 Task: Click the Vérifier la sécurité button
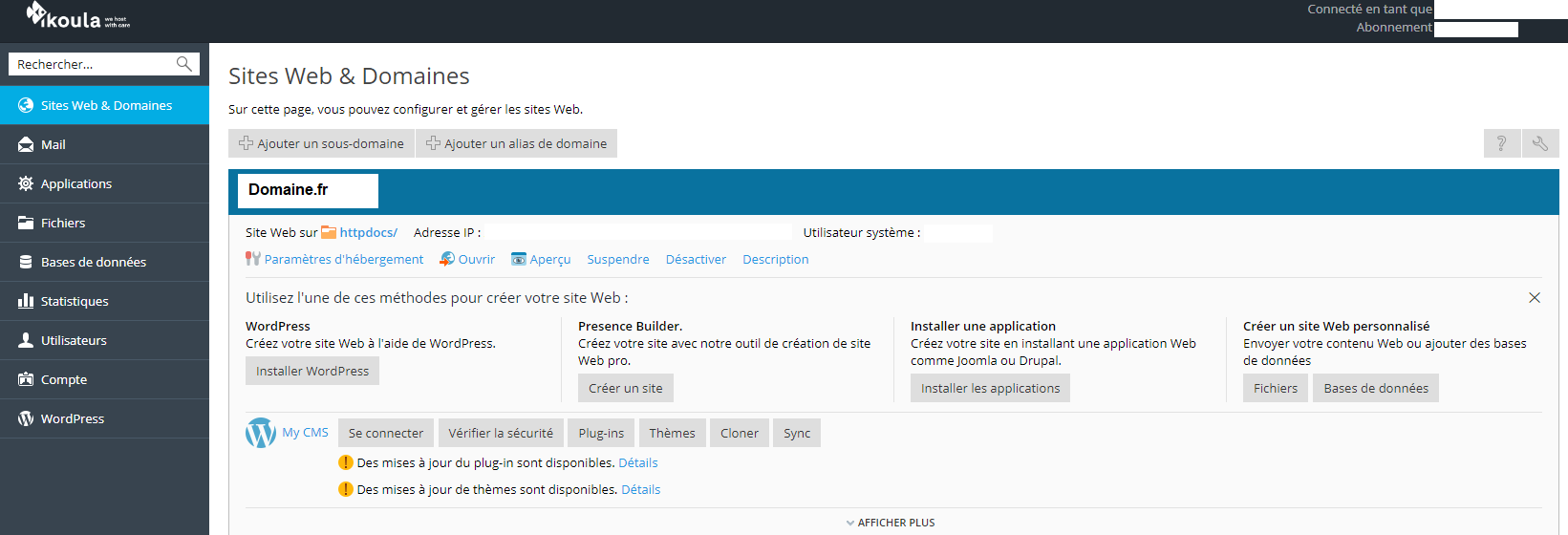501,433
